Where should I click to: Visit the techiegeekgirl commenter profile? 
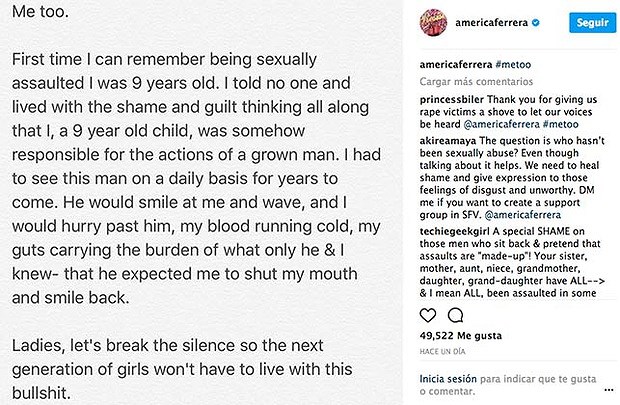[454, 231]
